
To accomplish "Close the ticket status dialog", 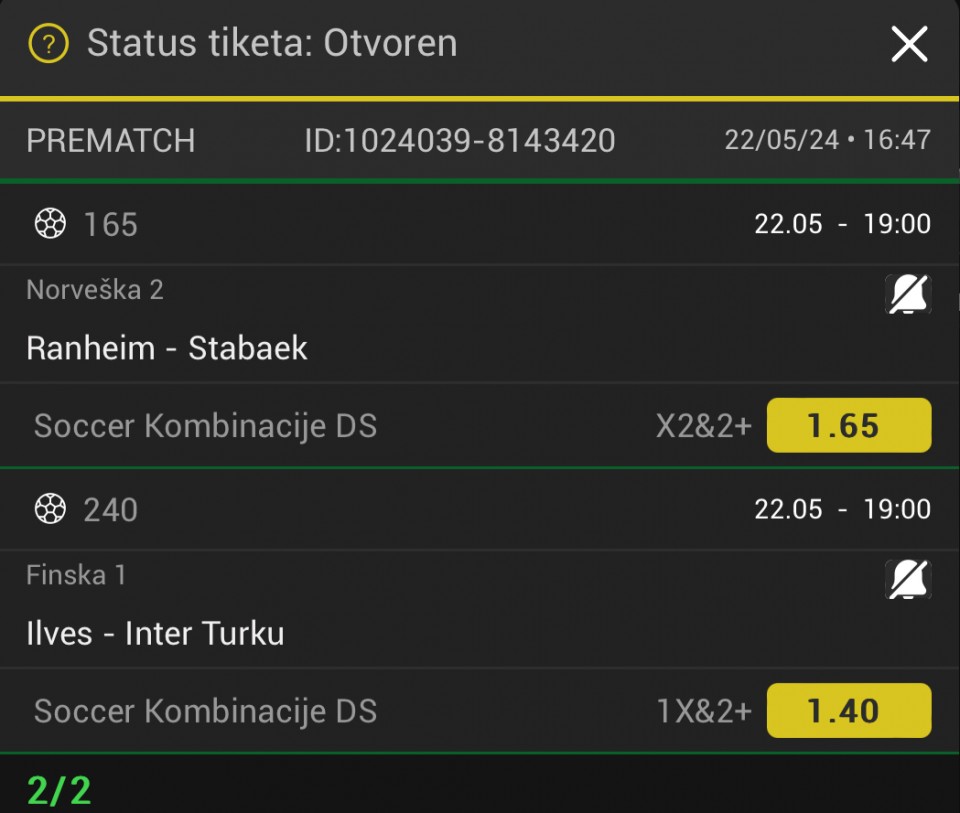I will (x=909, y=44).
